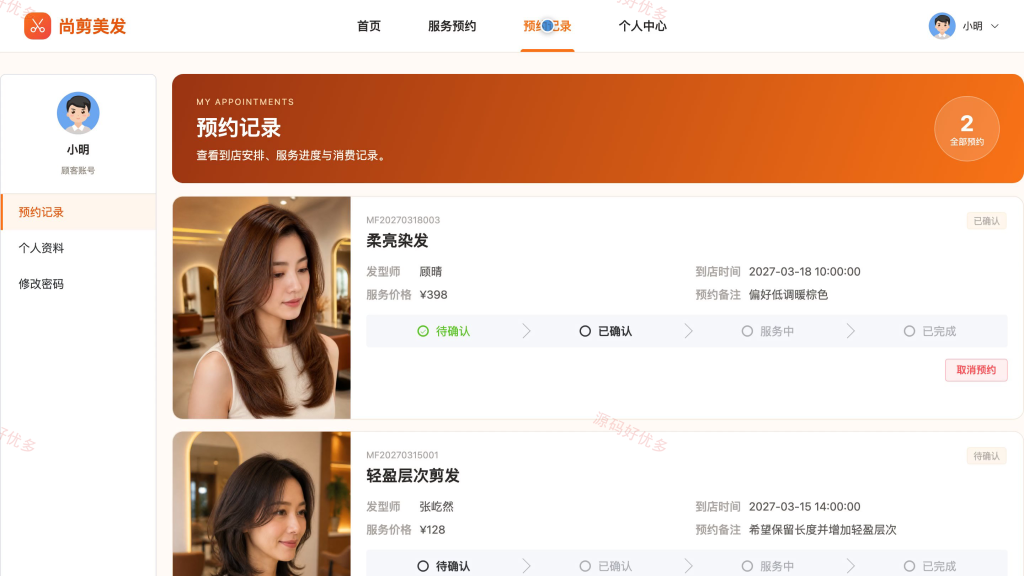Click the 待确认 status tag on 轻盈层次剪发
1024x576 pixels.
click(x=987, y=456)
